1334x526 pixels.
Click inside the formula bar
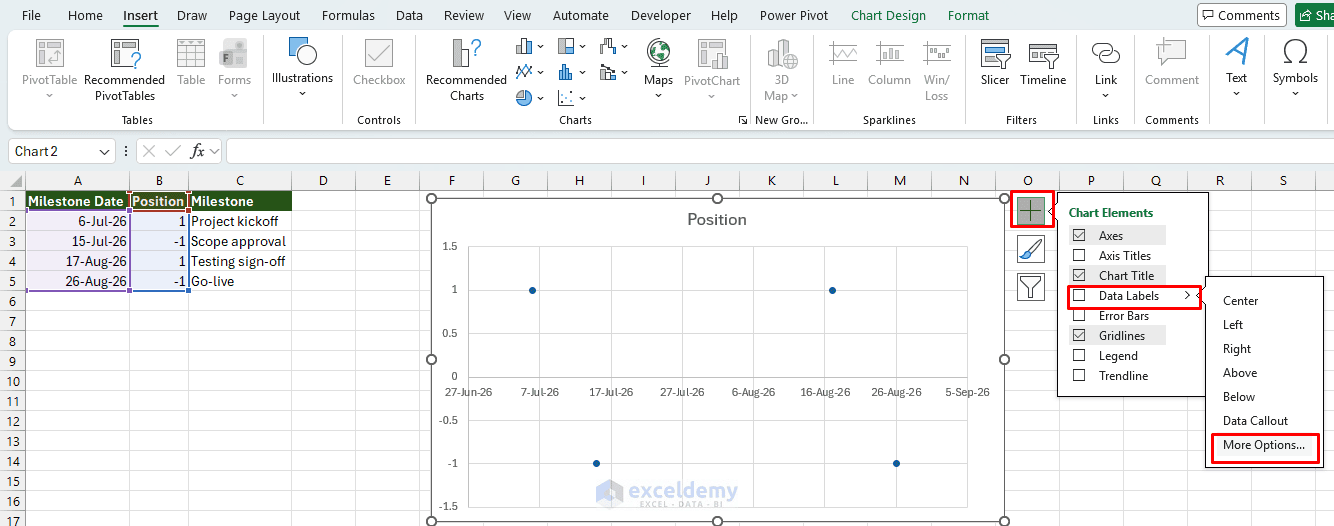[780, 152]
